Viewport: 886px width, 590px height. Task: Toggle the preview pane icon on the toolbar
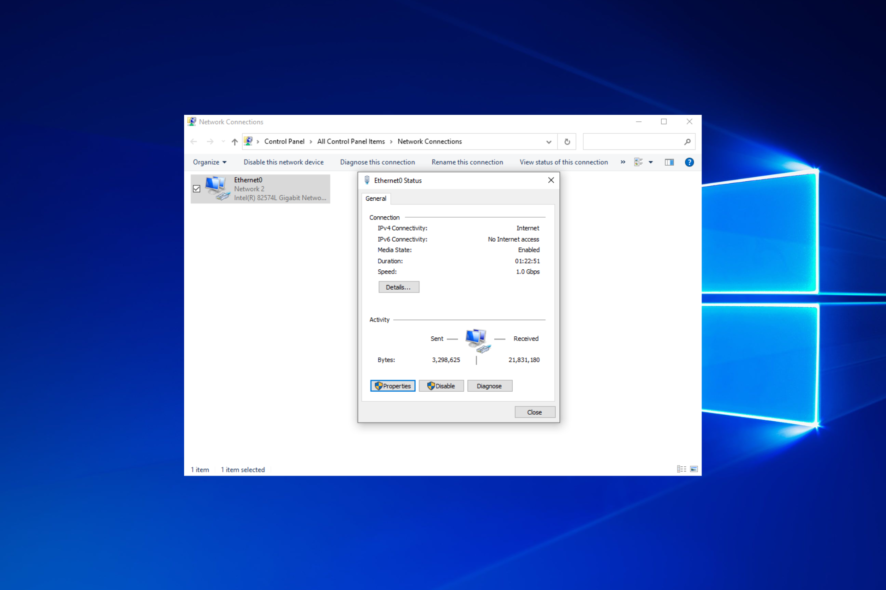pos(669,162)
